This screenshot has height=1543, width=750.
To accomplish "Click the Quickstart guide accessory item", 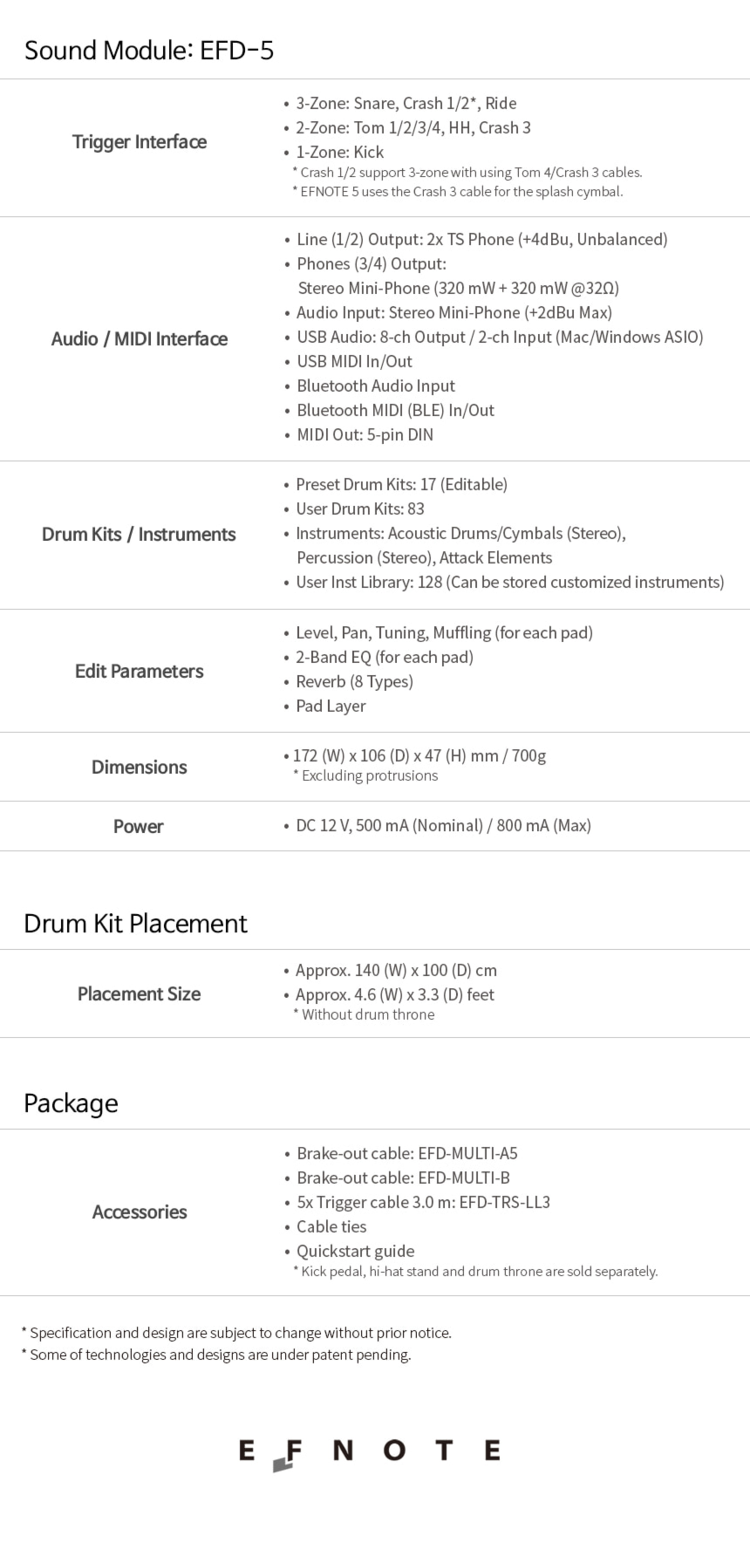I will tap(355, 1251).
